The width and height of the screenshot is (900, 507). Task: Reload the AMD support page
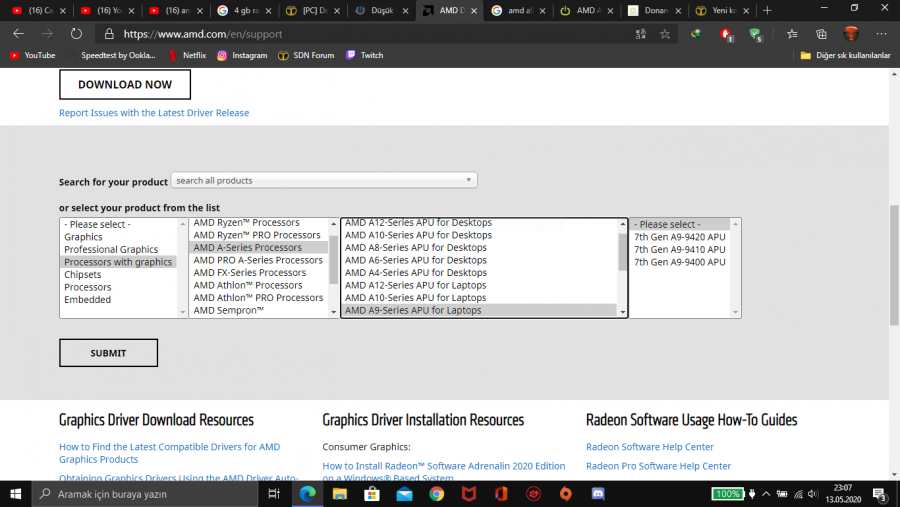(76, 34)
